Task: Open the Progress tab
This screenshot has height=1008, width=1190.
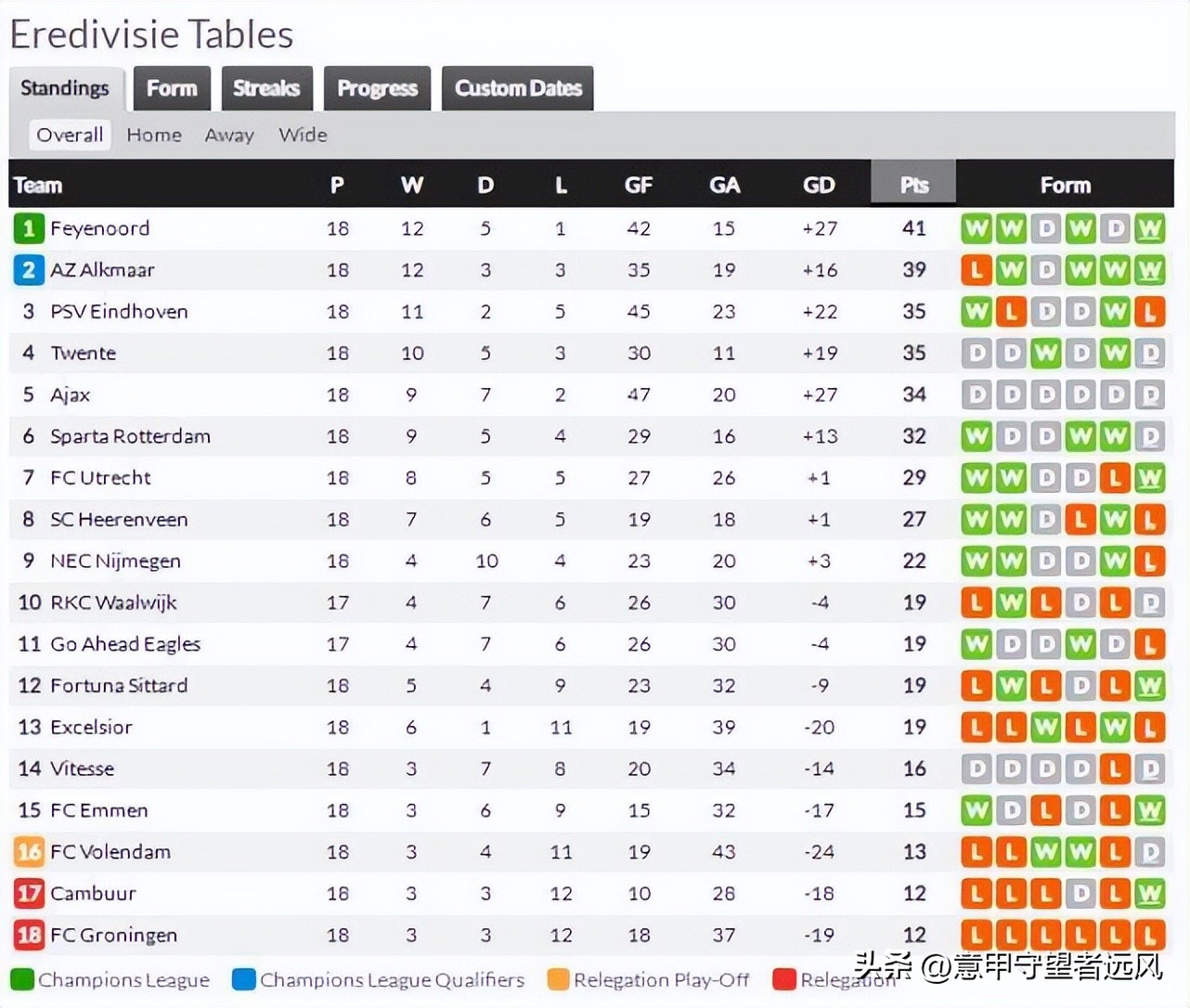Action: tap(377, 88)
